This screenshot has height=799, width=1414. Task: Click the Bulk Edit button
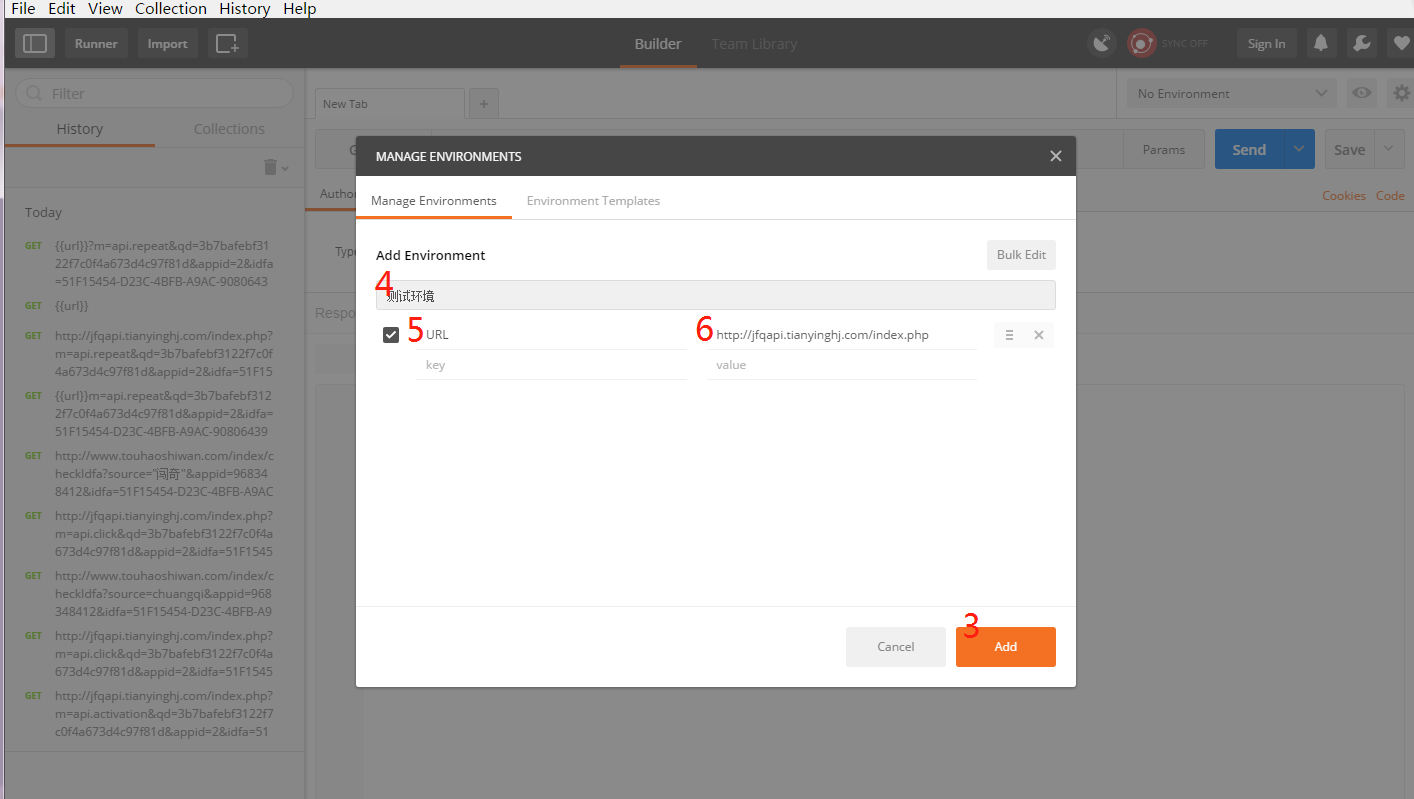tap(1021, 255)
